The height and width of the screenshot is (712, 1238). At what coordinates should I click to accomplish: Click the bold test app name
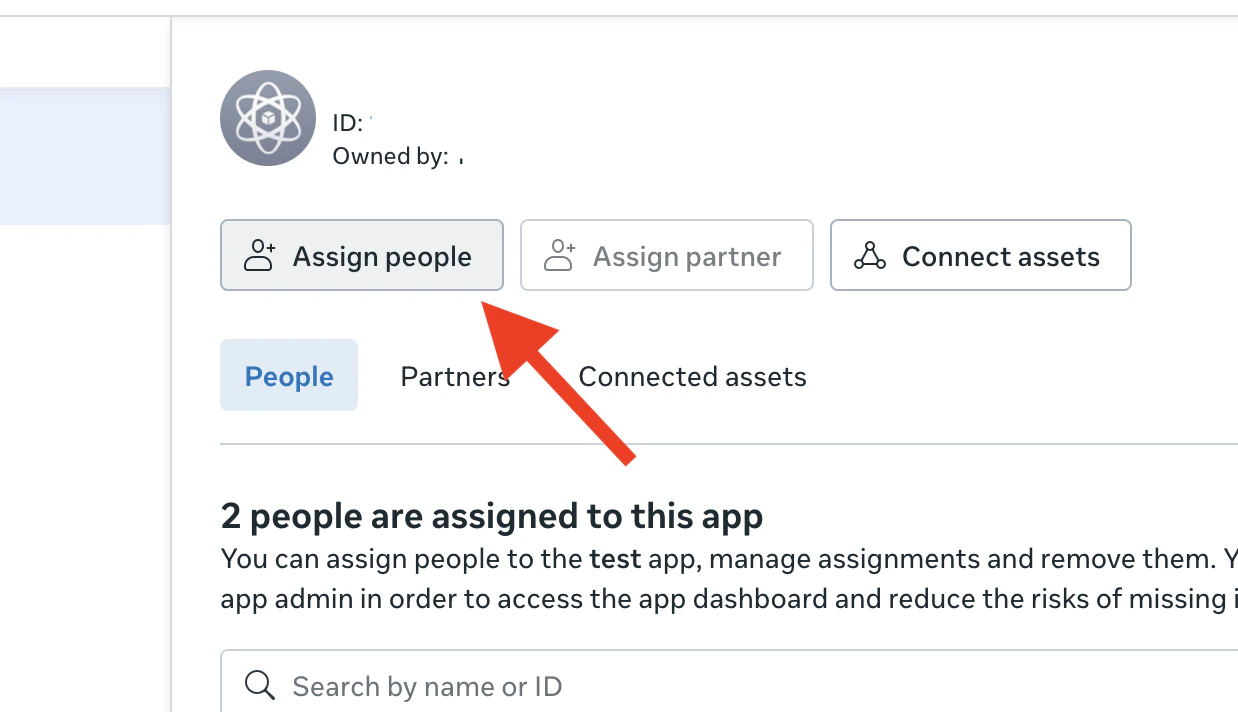(614, 559)
